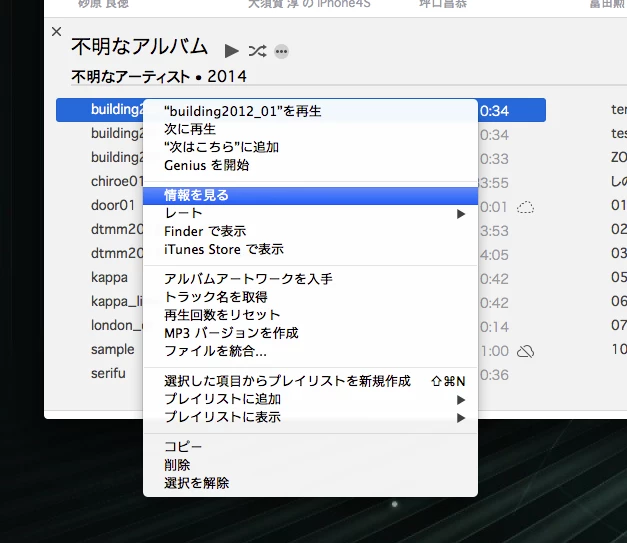Select MP3 バージョンを作成

coord(310,333)
